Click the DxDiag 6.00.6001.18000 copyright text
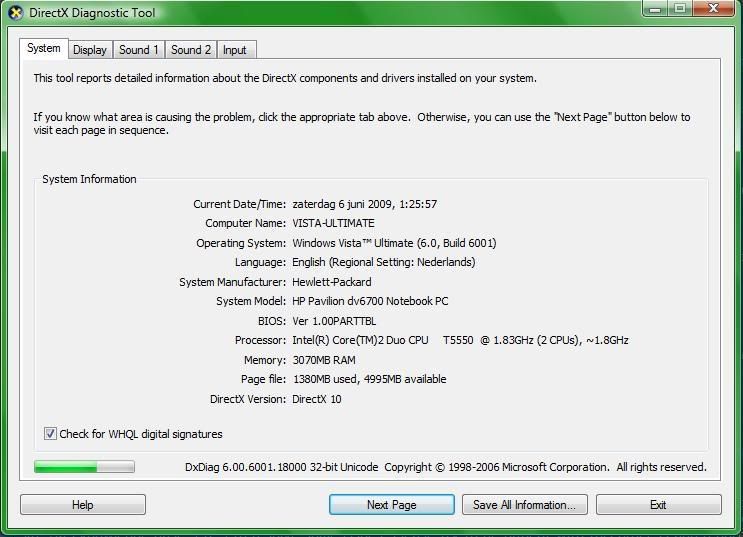 point(445,467)
